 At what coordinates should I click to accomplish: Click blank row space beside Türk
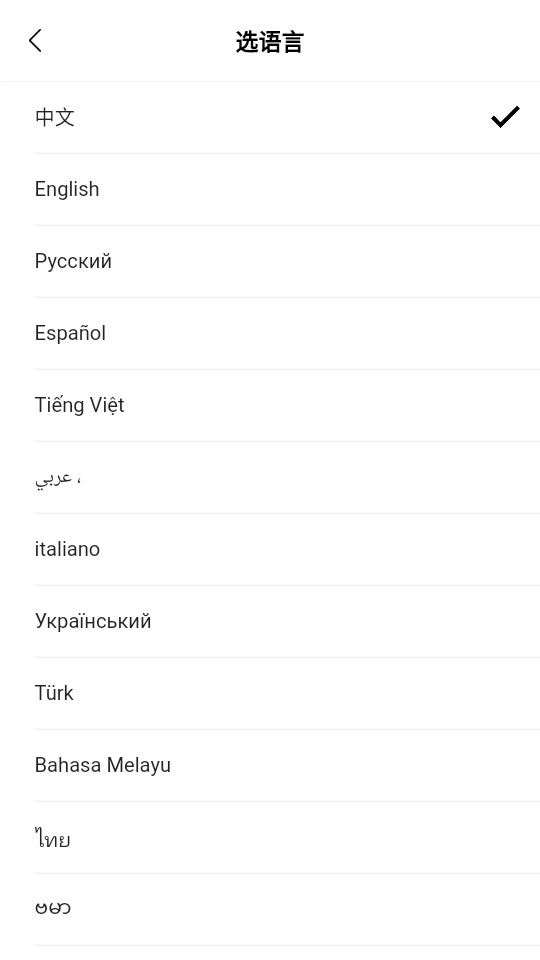click(x=306, y=693)
